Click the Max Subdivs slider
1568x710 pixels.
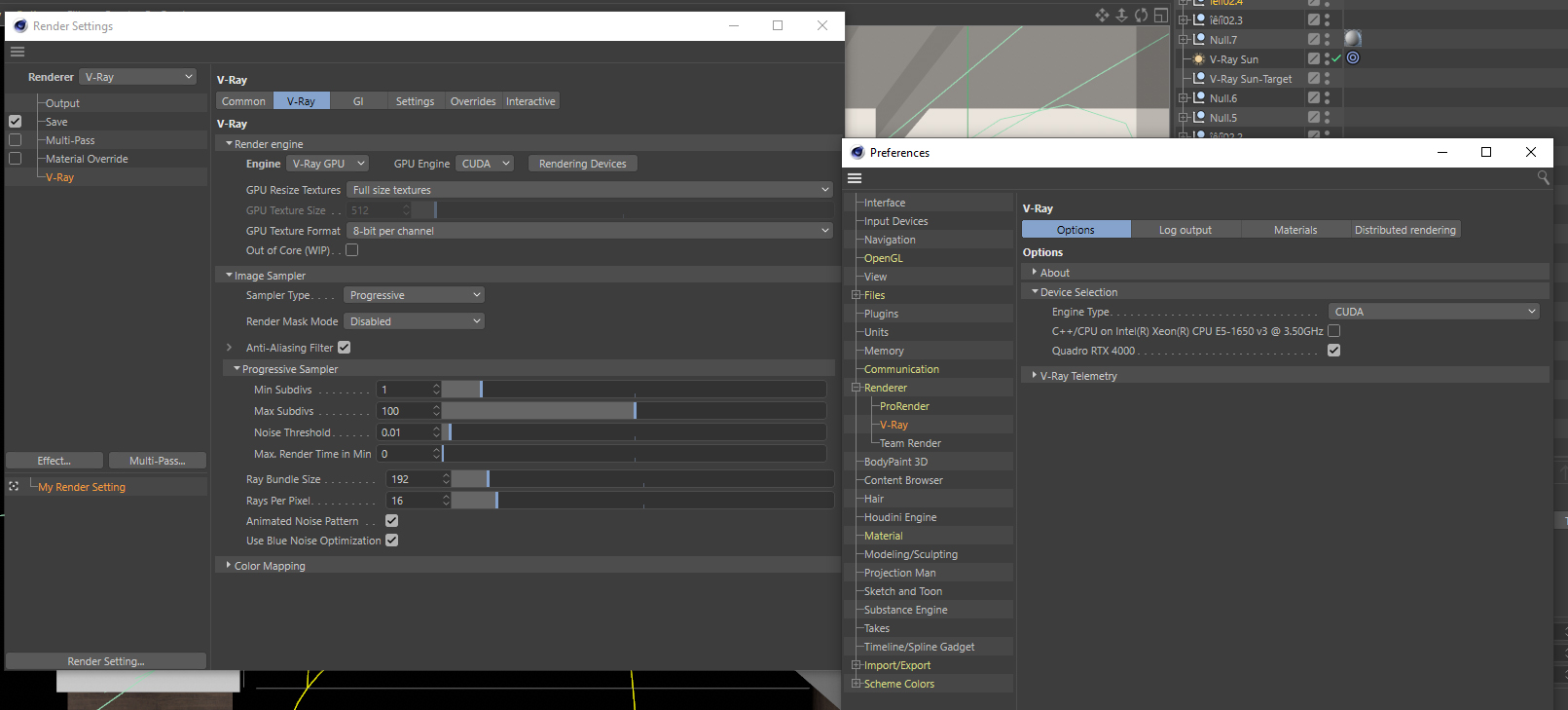point(635,411)
